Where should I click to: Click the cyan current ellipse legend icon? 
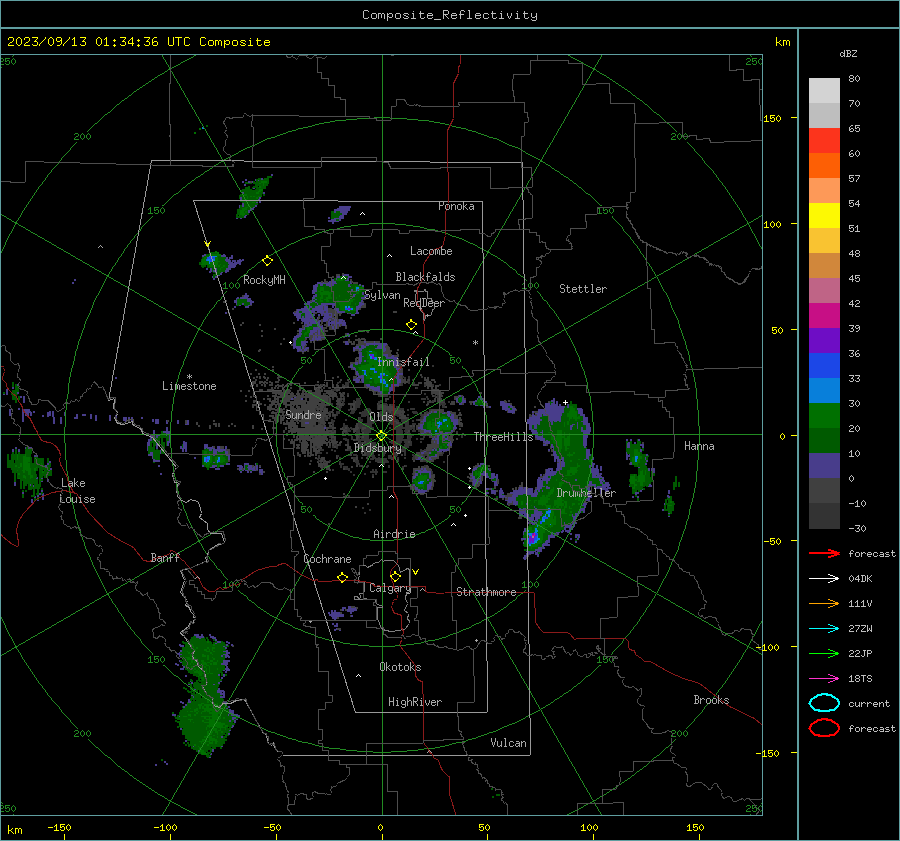coord(824,703)
